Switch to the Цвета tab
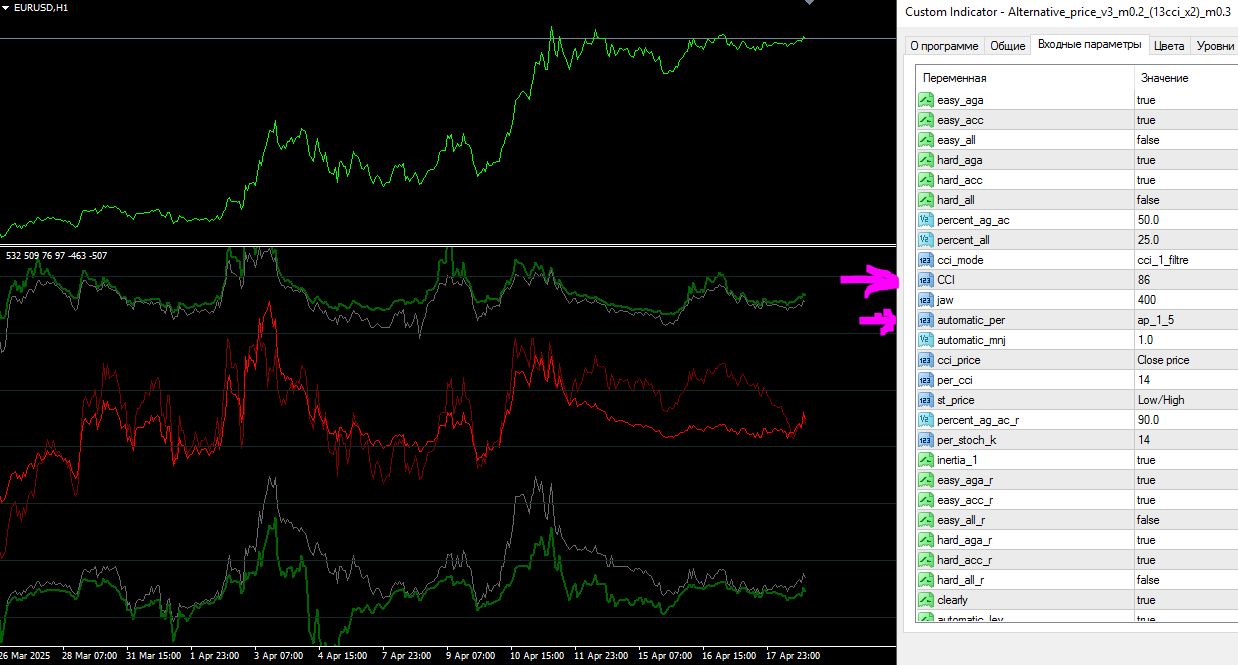This screenshot has width=1238, height=665. [x=1169, y=46]
